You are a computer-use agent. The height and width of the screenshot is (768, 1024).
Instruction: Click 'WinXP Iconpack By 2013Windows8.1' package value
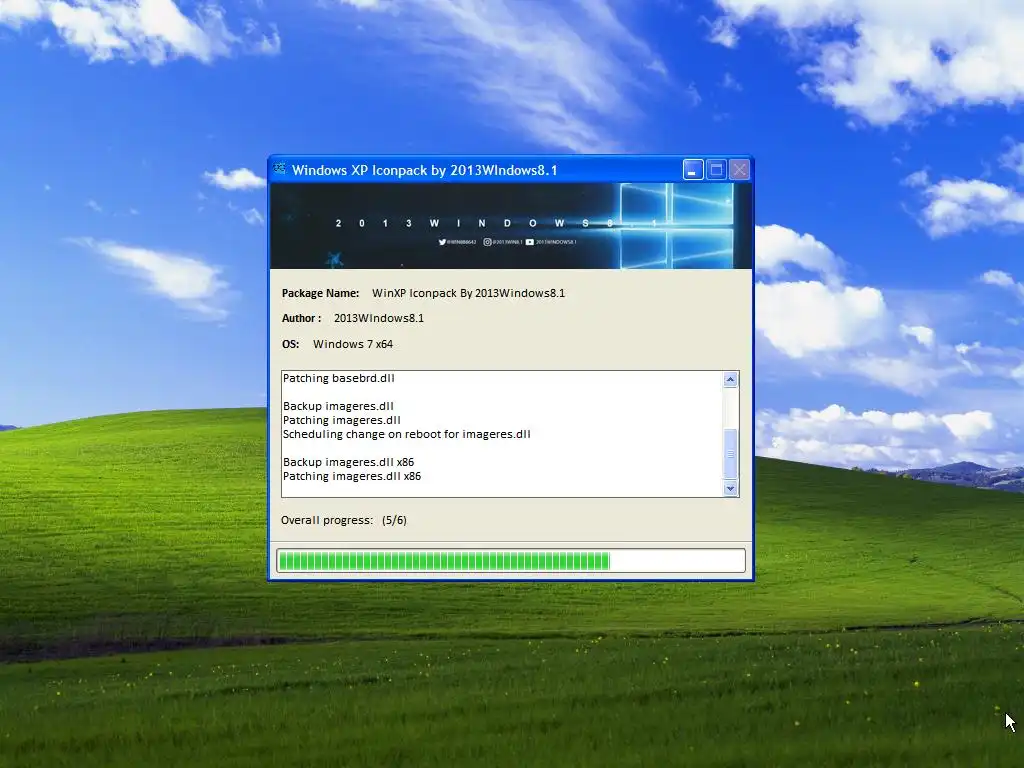(x=468, y=293)
